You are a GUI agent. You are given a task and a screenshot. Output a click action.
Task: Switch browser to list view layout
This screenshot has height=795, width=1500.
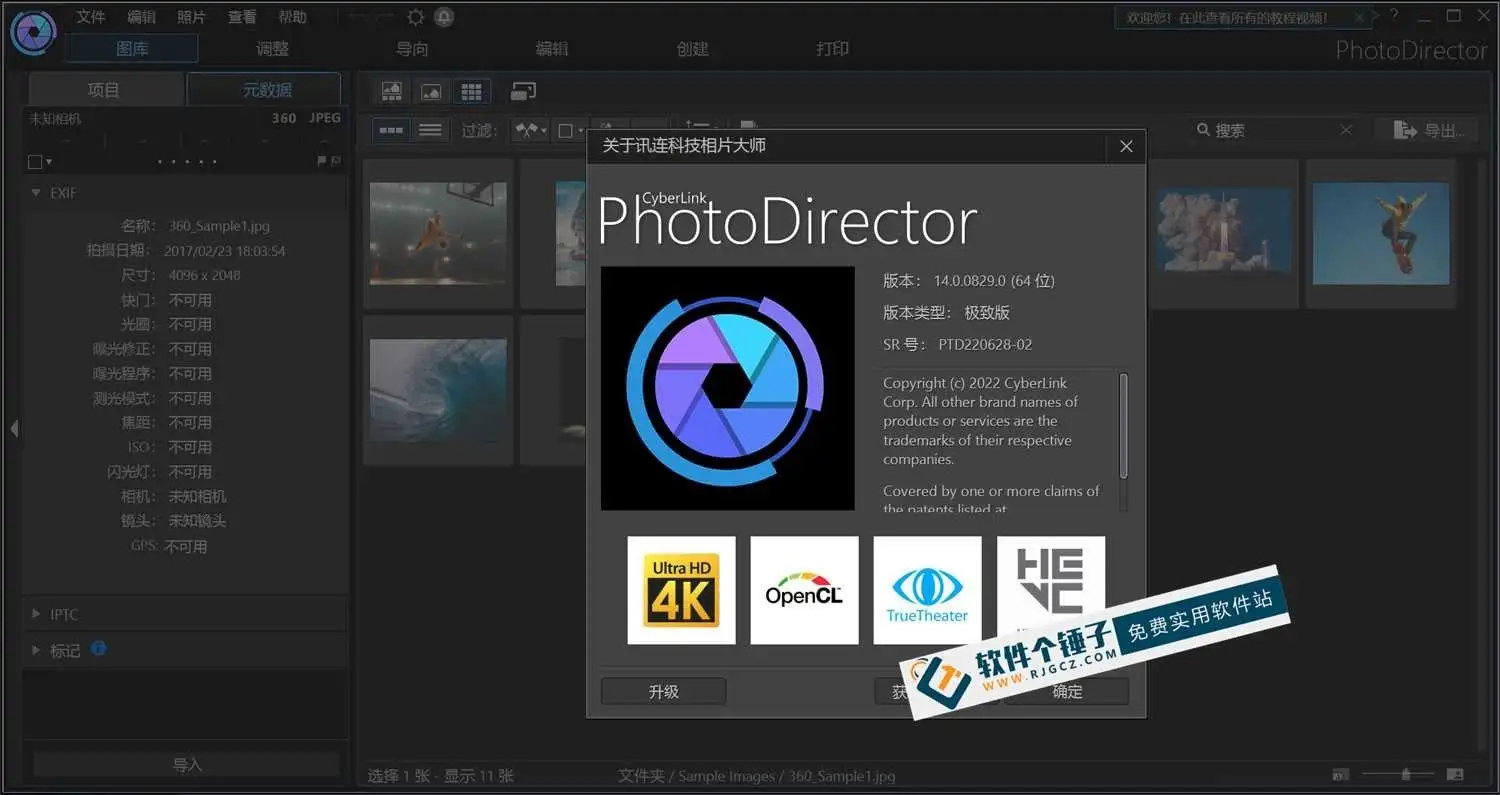click(x=432, y=130)
